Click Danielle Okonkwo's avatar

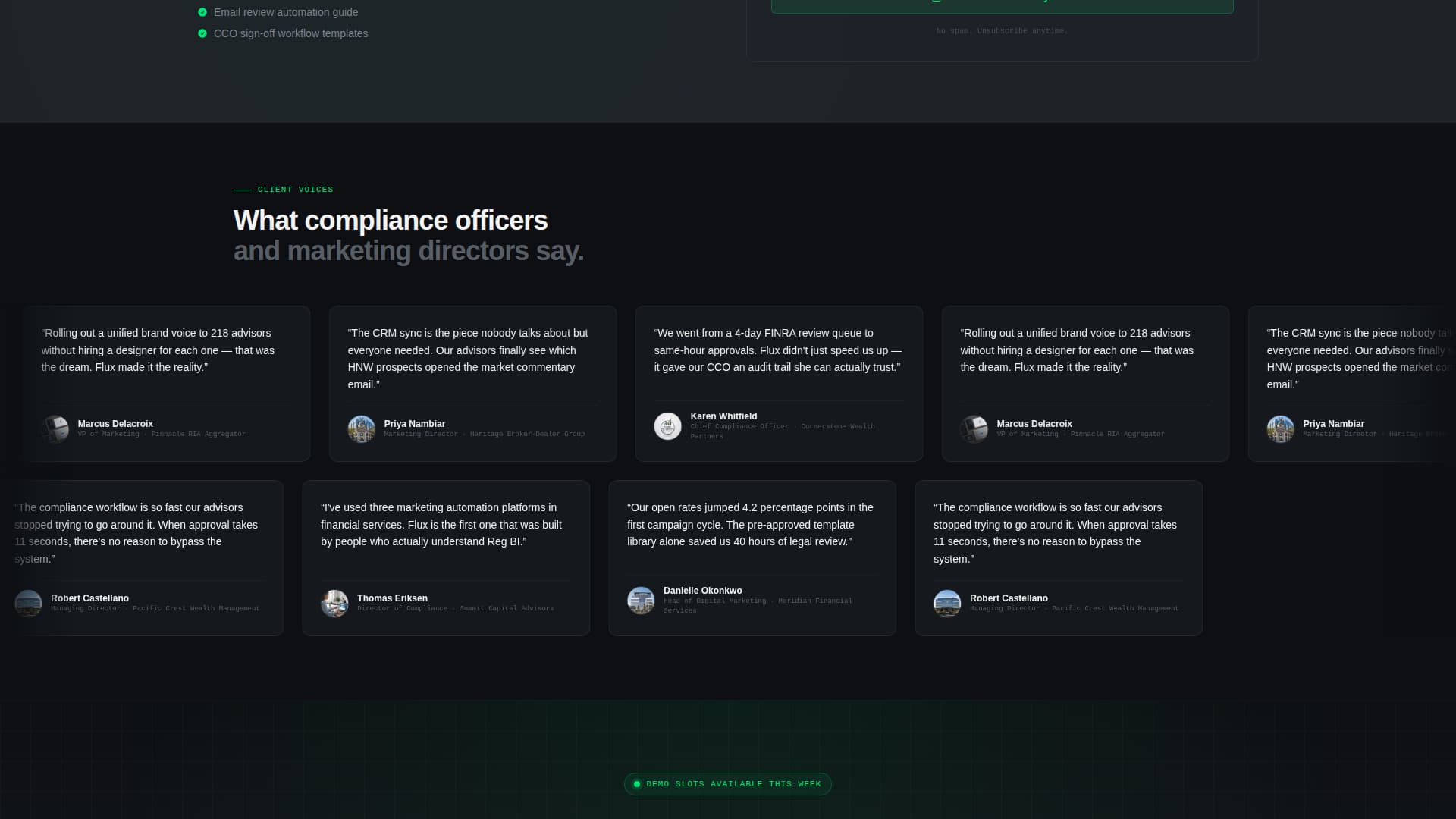tap(641, 601)
